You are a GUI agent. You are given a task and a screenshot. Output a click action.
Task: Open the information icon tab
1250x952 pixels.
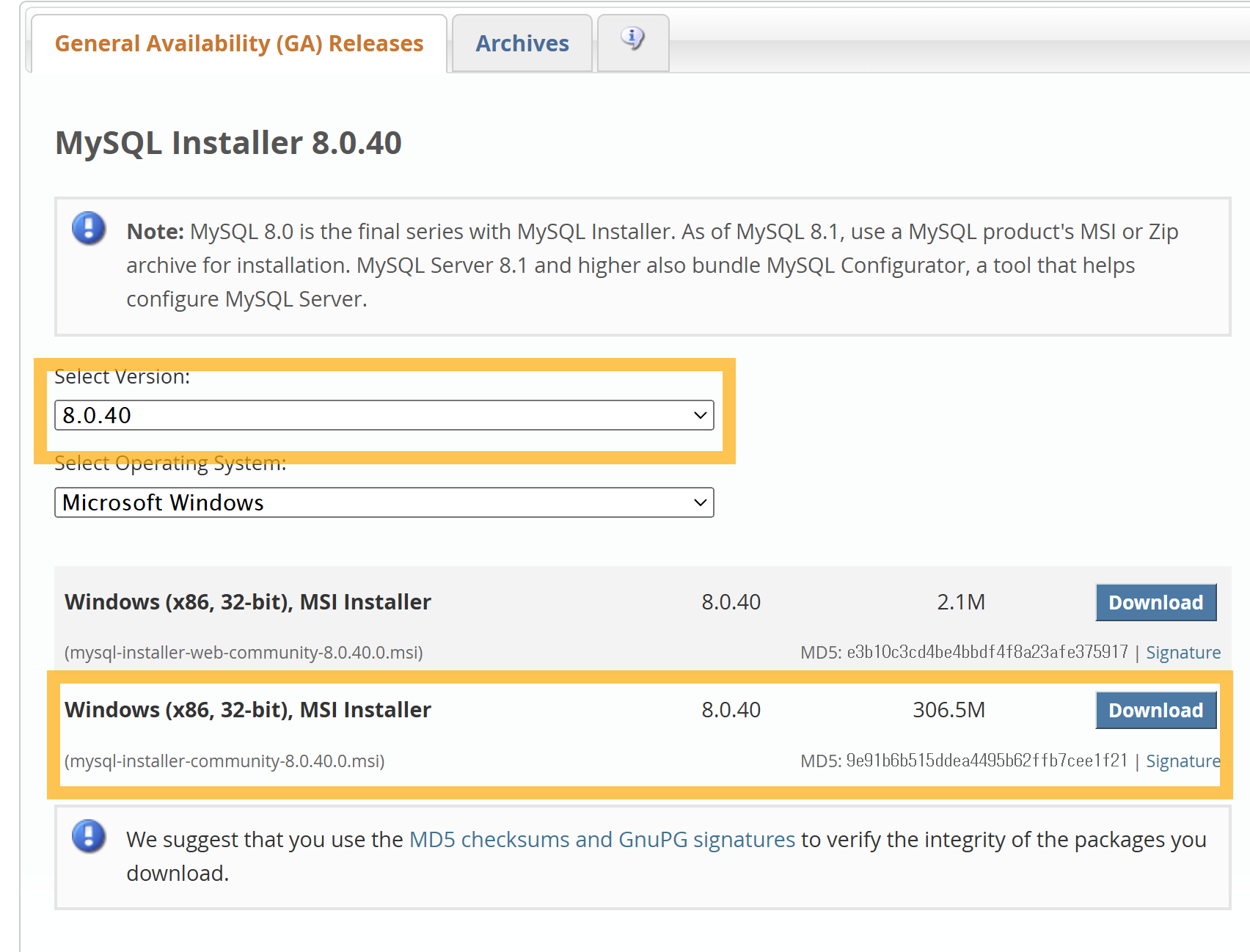(632, 40)
